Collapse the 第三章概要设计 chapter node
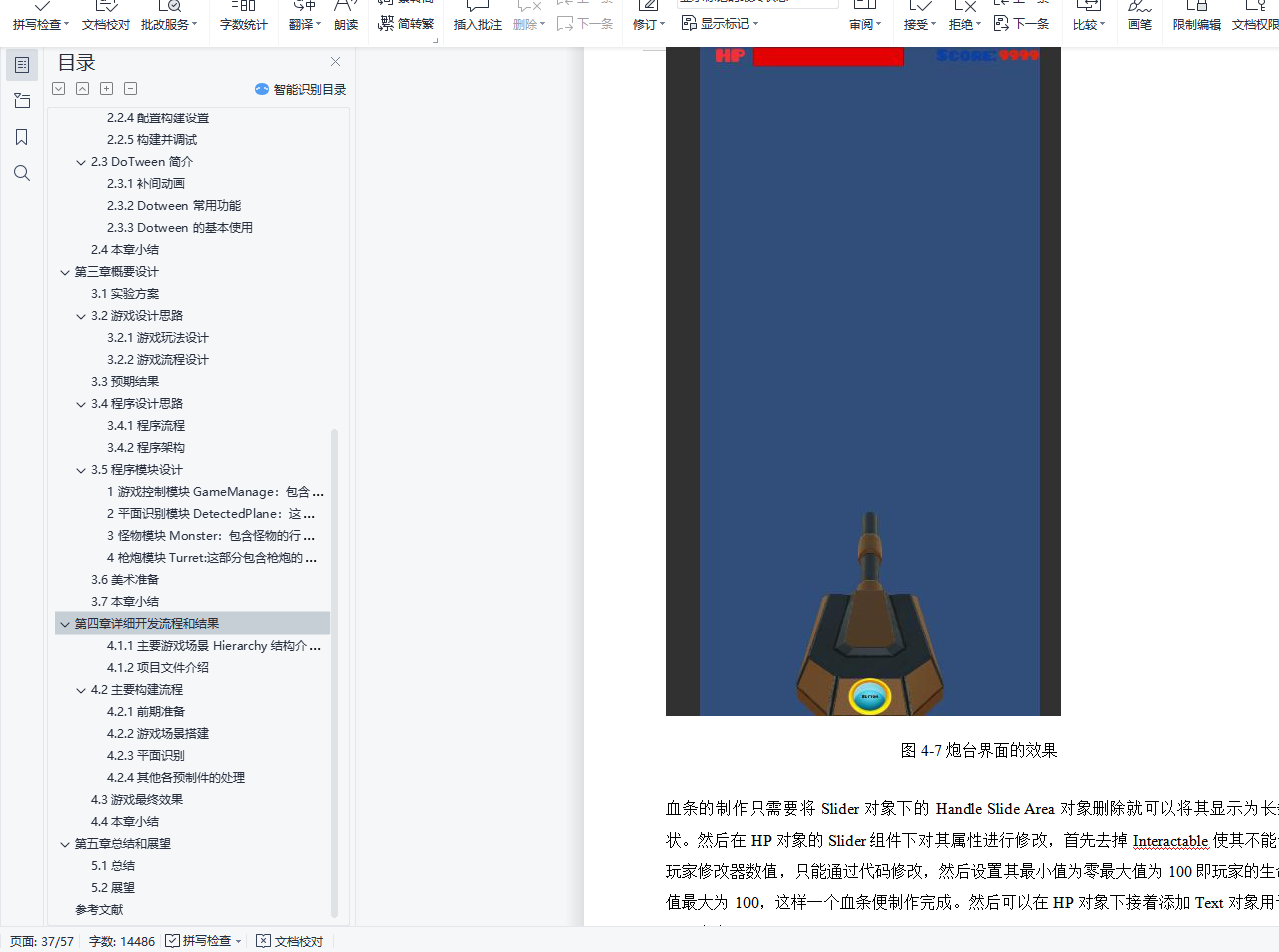 pos(65,272)
